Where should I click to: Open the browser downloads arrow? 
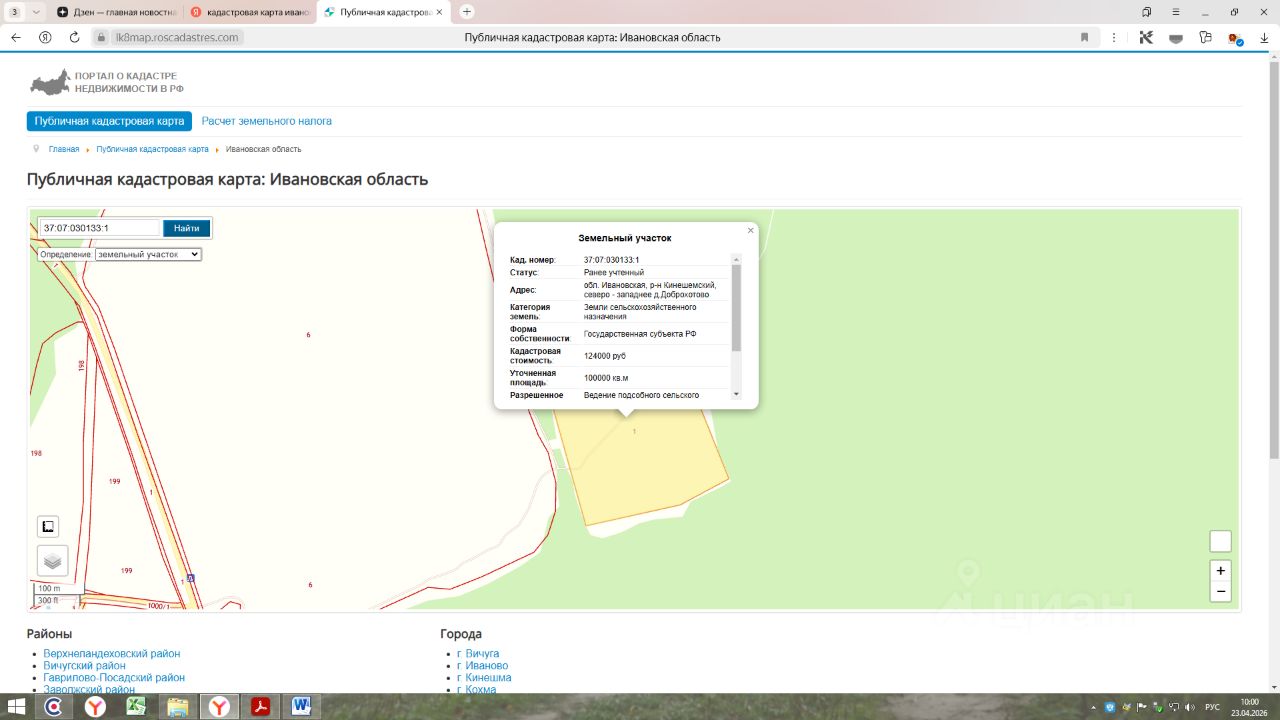click(1264, 37)
